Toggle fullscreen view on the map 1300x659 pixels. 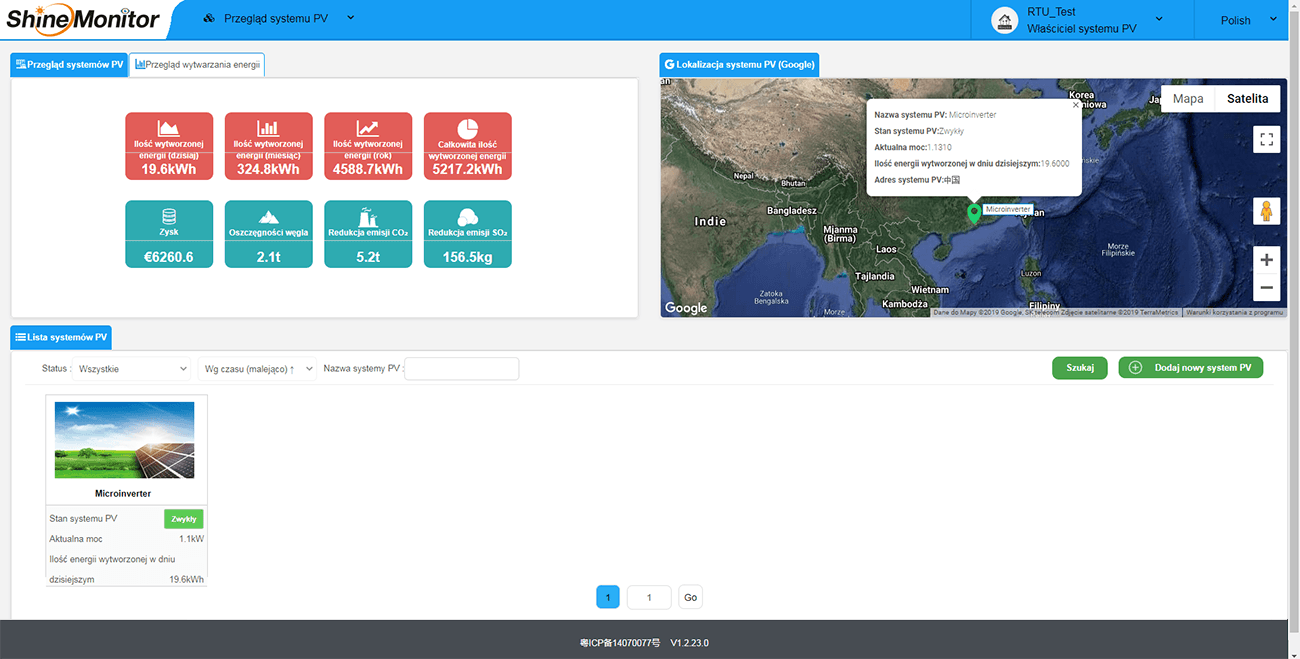pyautogui.click(x=1266, y=139)
